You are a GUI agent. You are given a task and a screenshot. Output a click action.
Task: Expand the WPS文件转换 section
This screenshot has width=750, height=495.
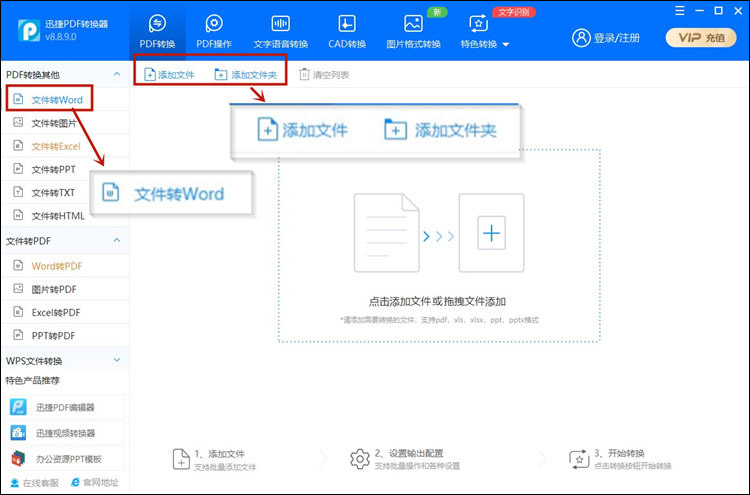point(117,360)
